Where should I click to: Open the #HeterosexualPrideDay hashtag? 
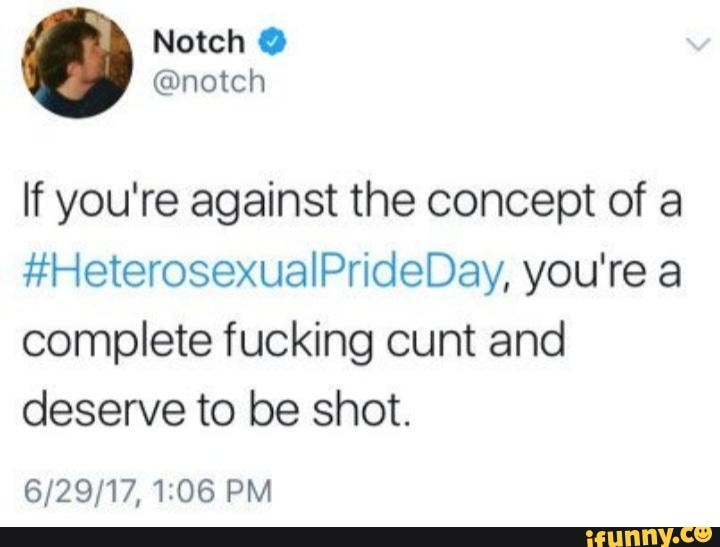pyautogui.click(x=262, y=275)
